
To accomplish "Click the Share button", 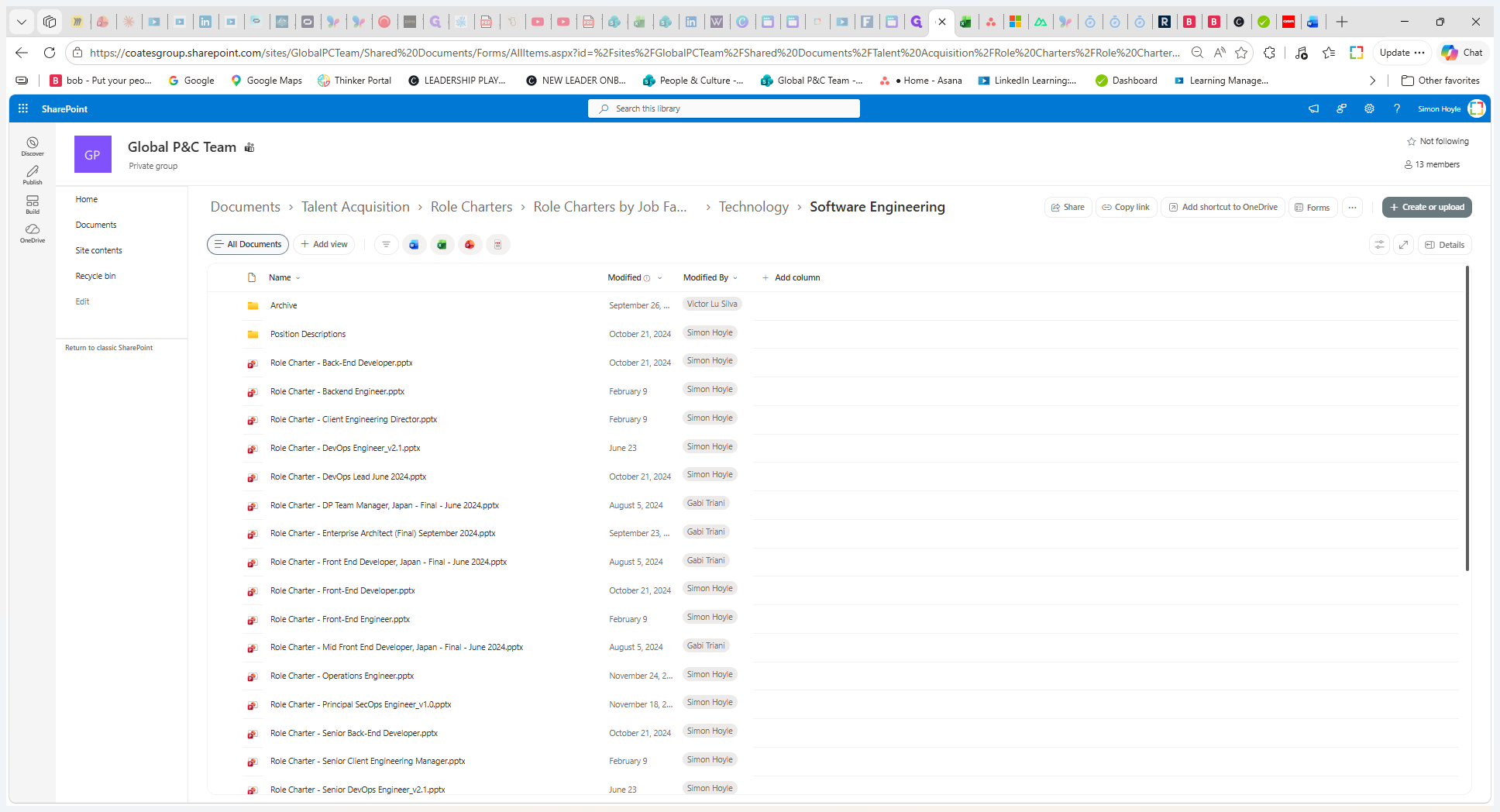I will click(x=1068, y=207).
